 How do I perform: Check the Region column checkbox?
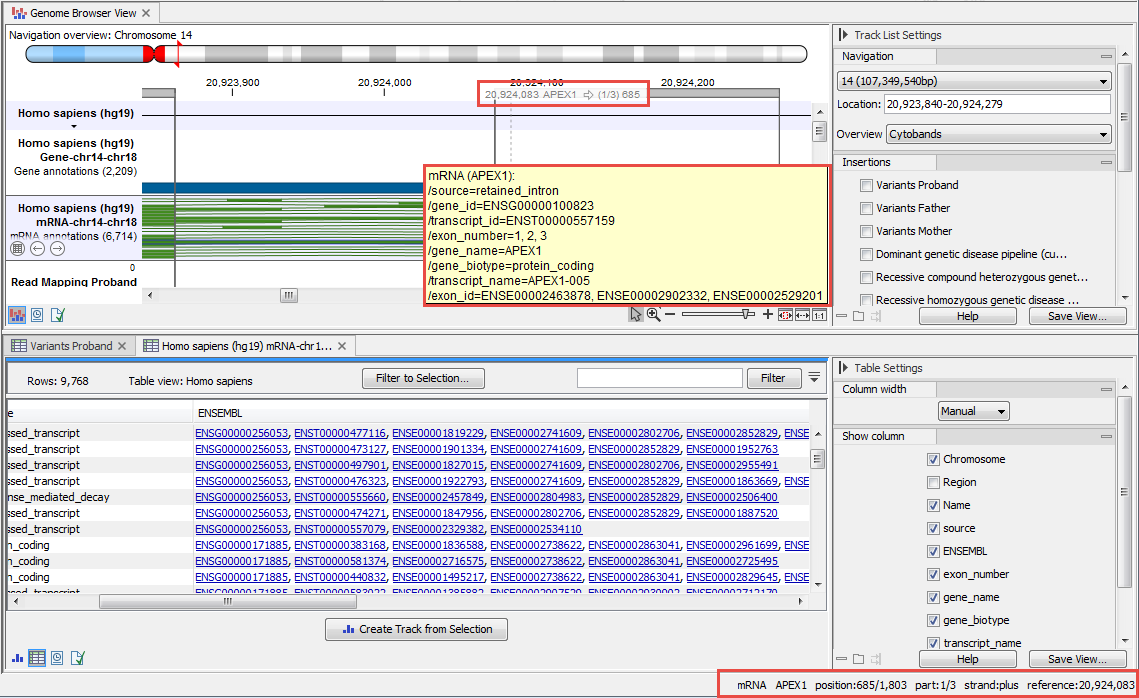pyautogui.click(x=934, y=482)
